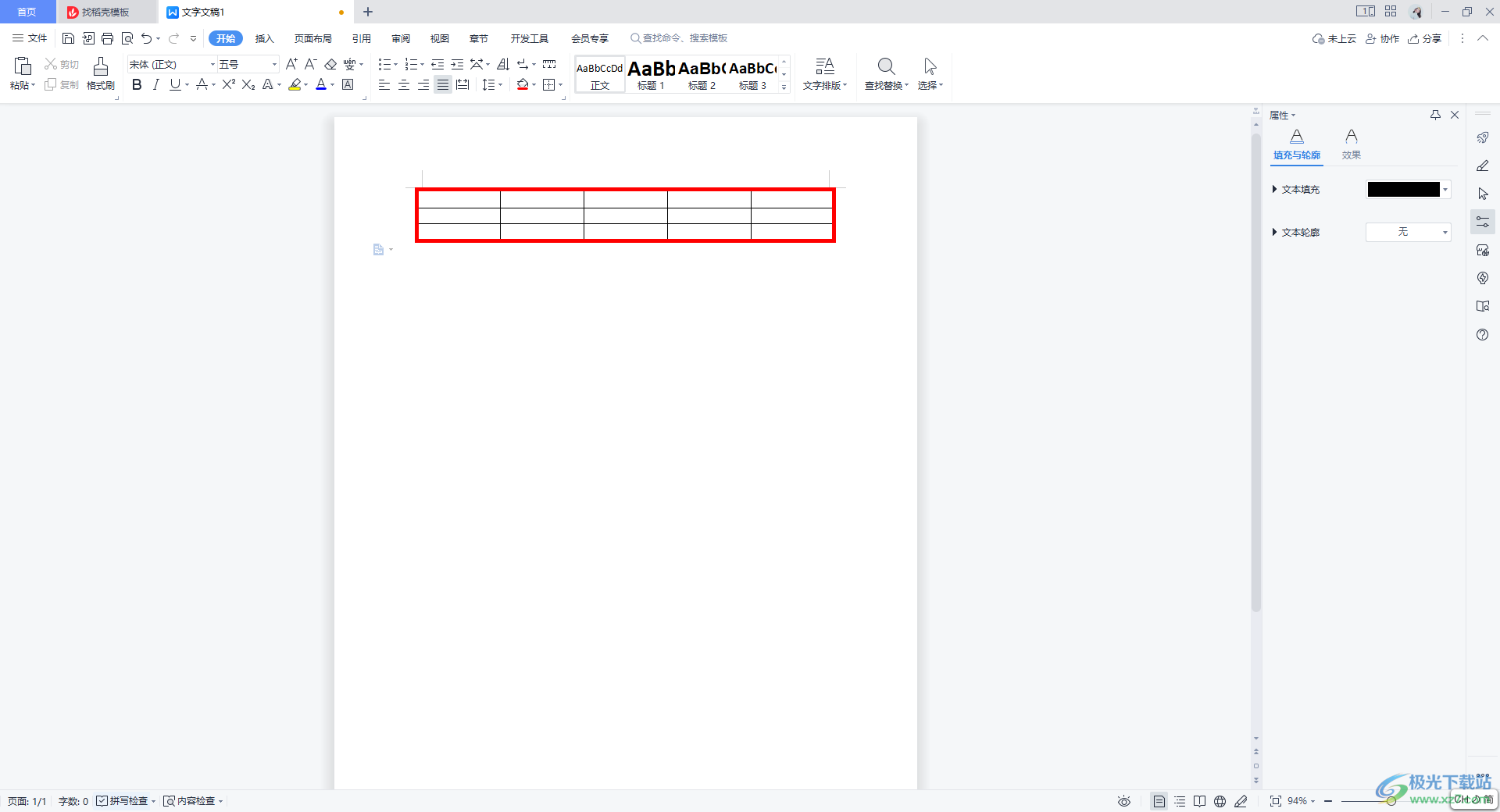
Task: Align text right
Action: point(423,84)
